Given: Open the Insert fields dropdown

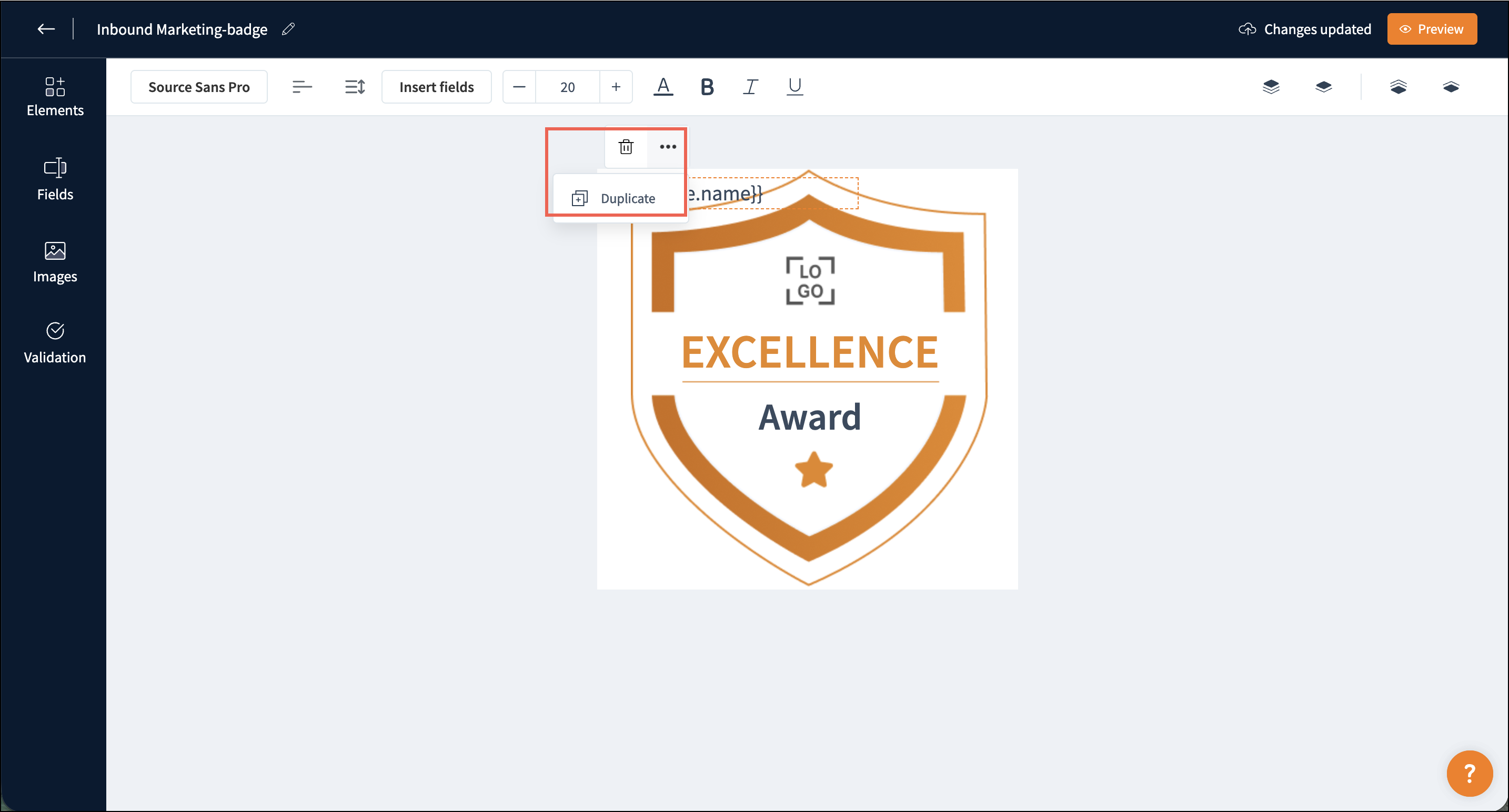Looking at the screenshot, I should coord(436,87).
